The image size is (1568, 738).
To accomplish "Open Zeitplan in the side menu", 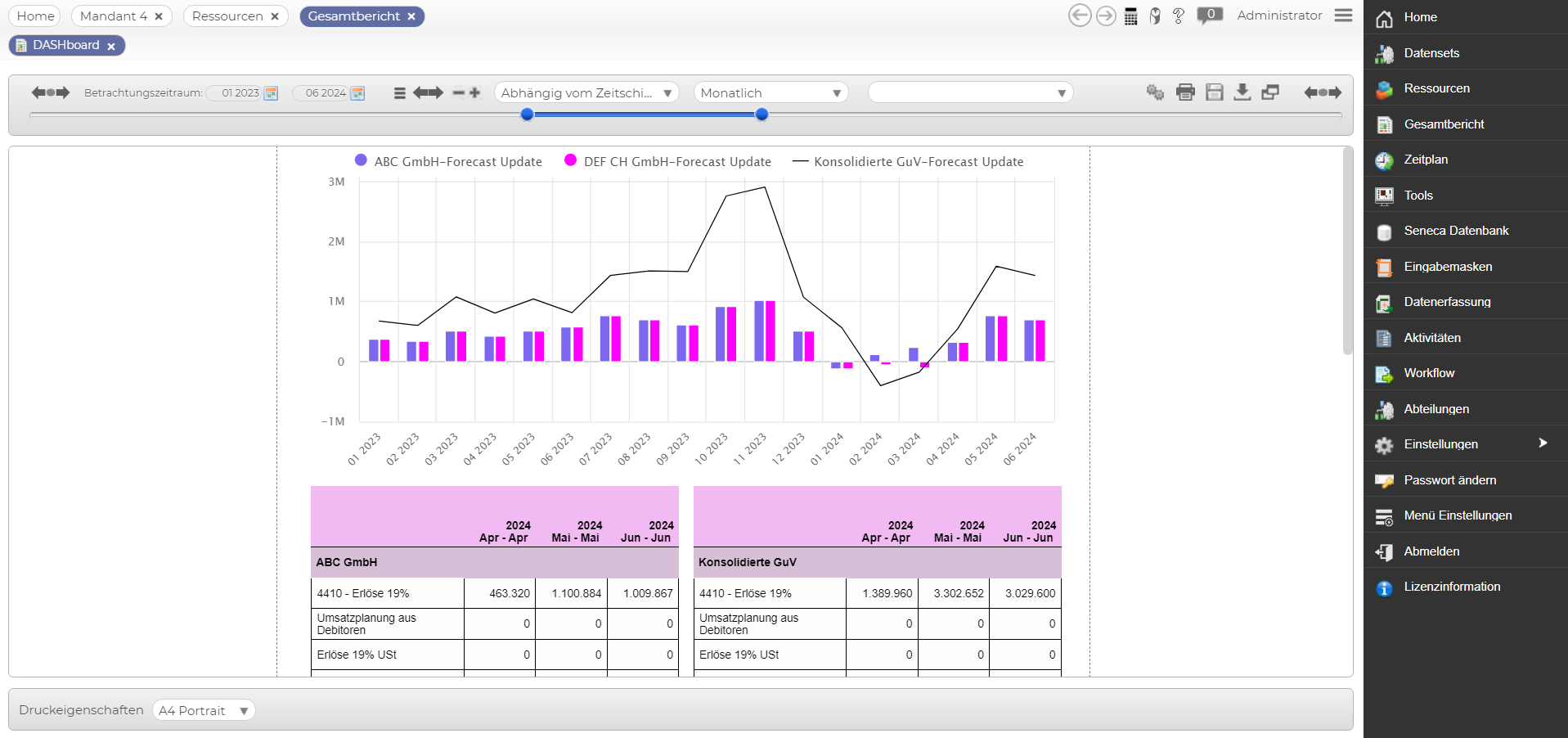I will [1426, 160].
